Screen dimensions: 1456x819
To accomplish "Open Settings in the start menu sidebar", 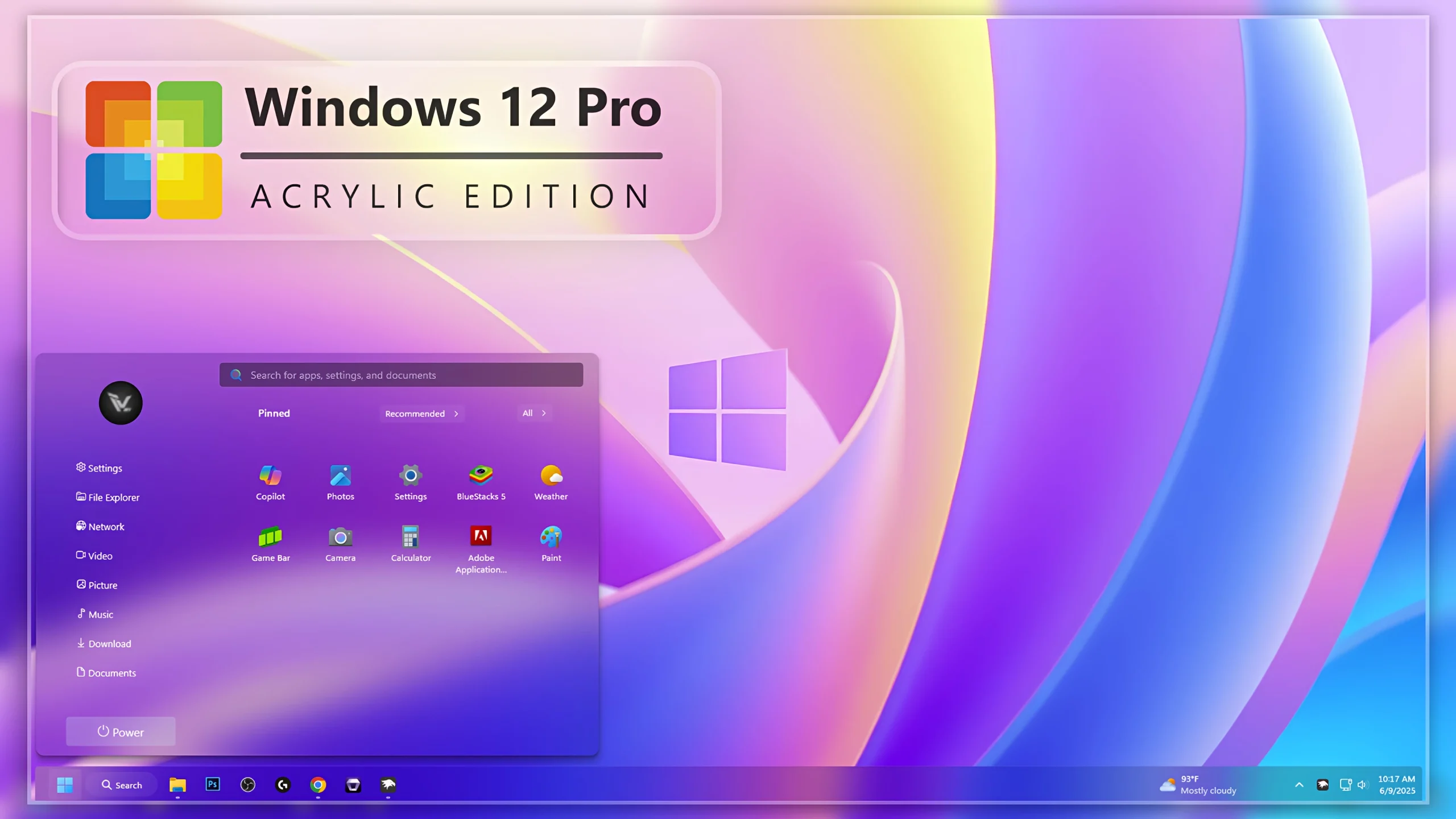I will 100,468.
